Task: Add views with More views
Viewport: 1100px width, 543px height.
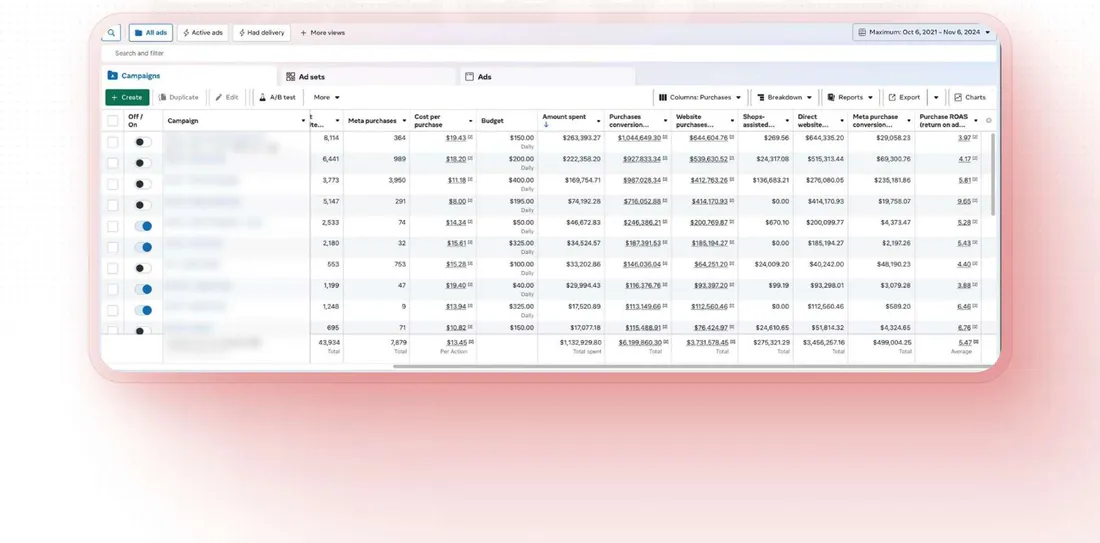Action: coord(323,32)
